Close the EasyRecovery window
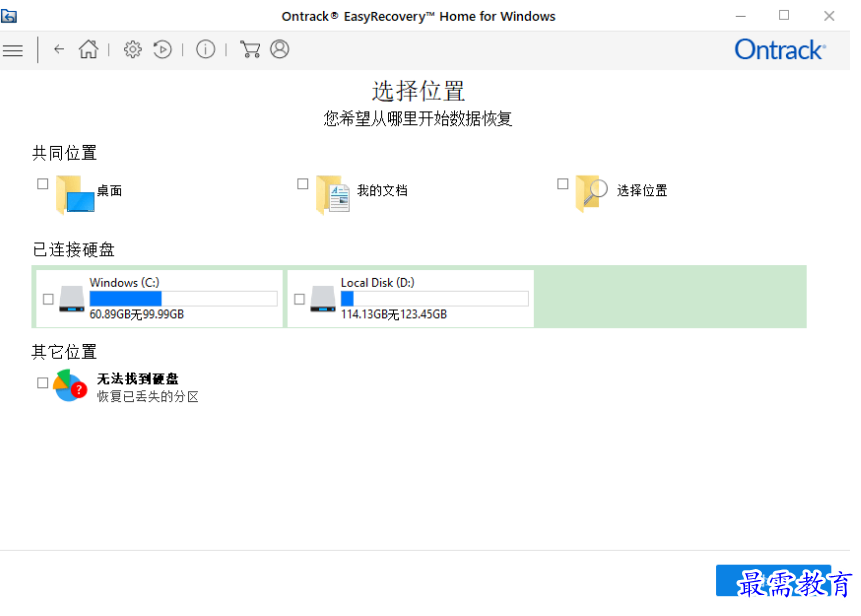 tap(829, 16)
